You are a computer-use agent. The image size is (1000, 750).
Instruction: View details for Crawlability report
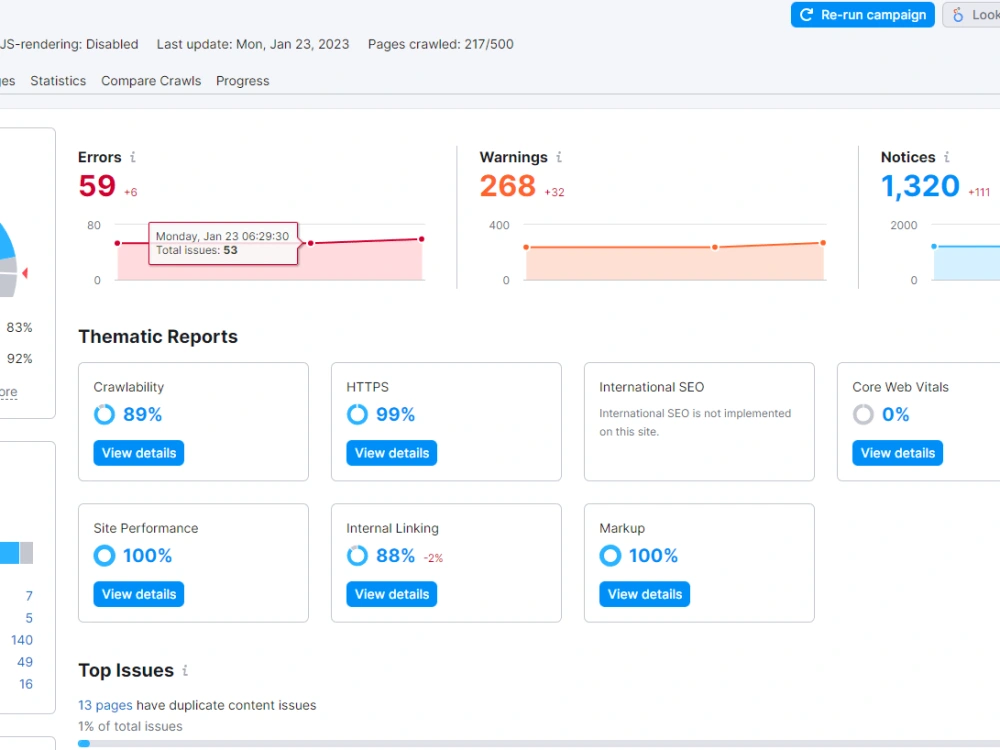click(x=138, y=453)
